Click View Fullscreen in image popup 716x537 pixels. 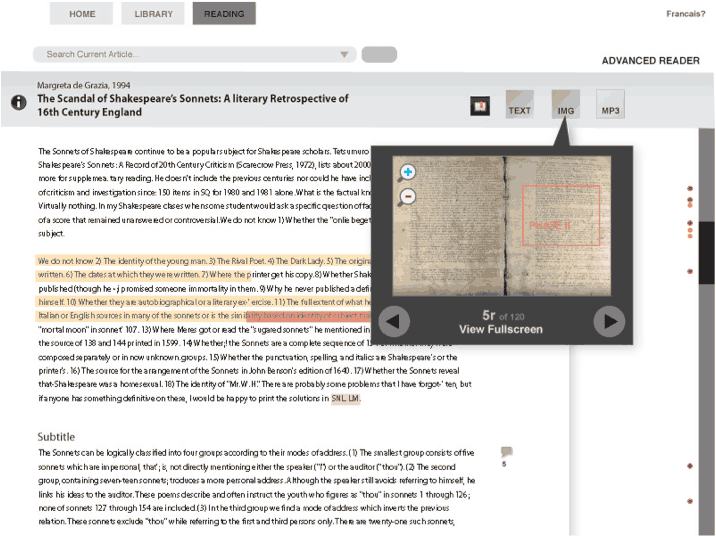[501, 329]
